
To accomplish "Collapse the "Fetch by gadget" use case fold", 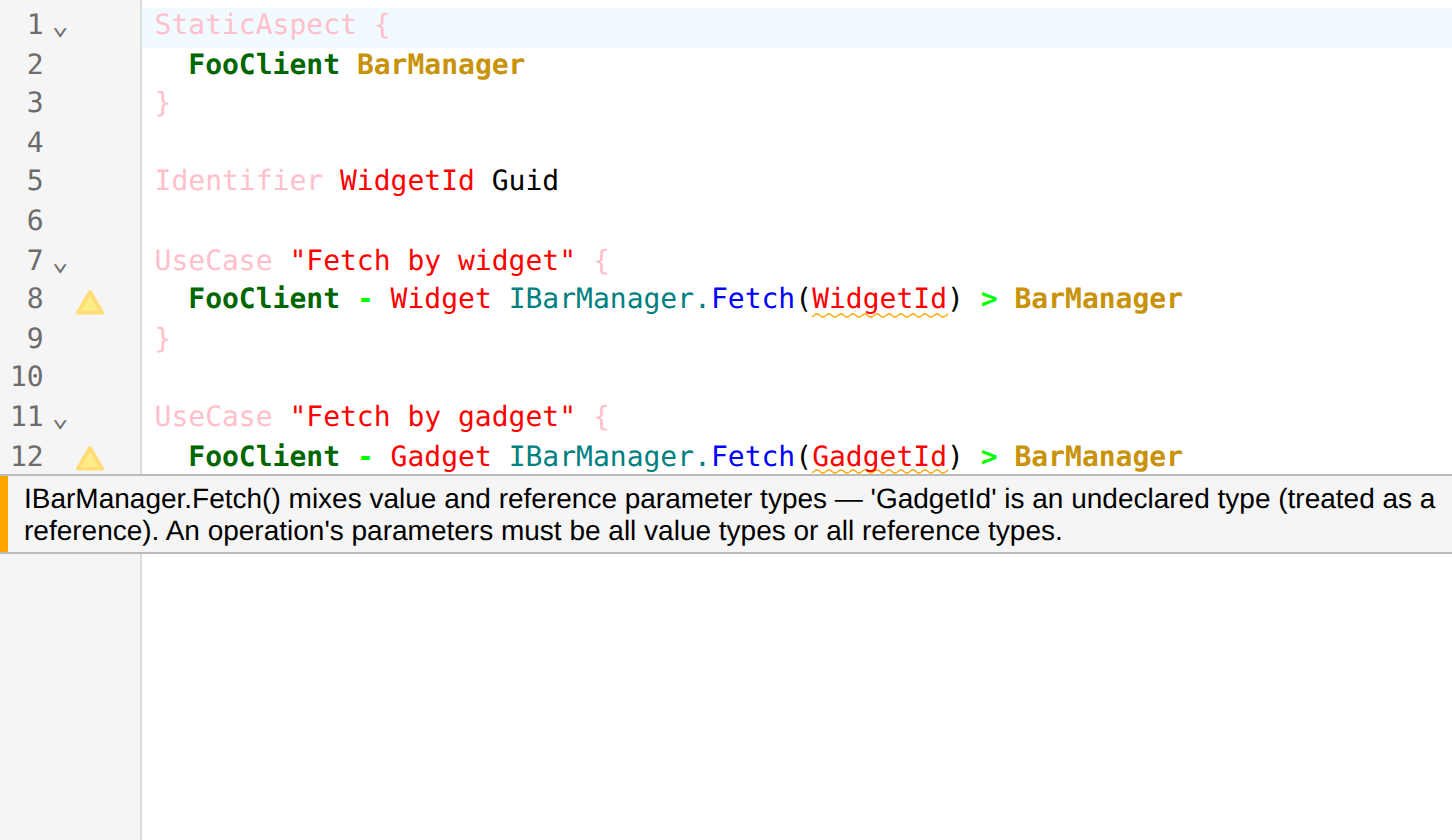I will 60,423.
